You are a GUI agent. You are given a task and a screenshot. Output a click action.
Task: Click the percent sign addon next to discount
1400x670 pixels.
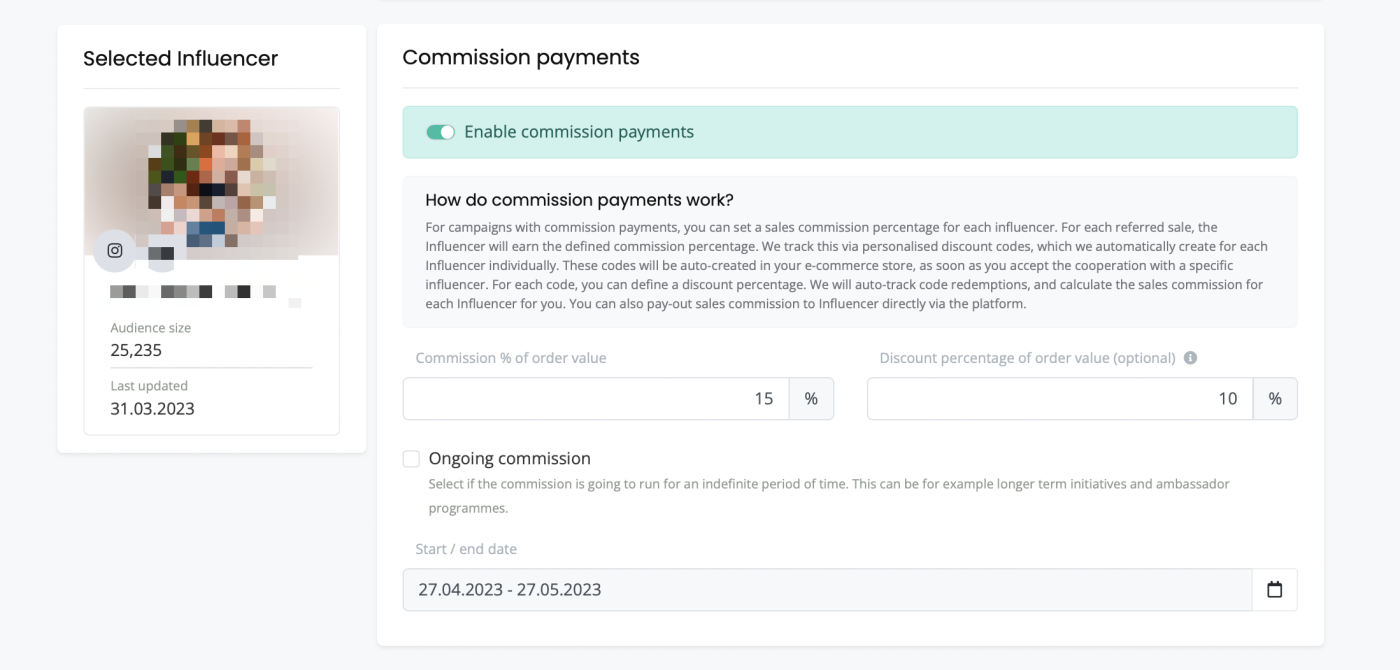[x=1275, y=399]
